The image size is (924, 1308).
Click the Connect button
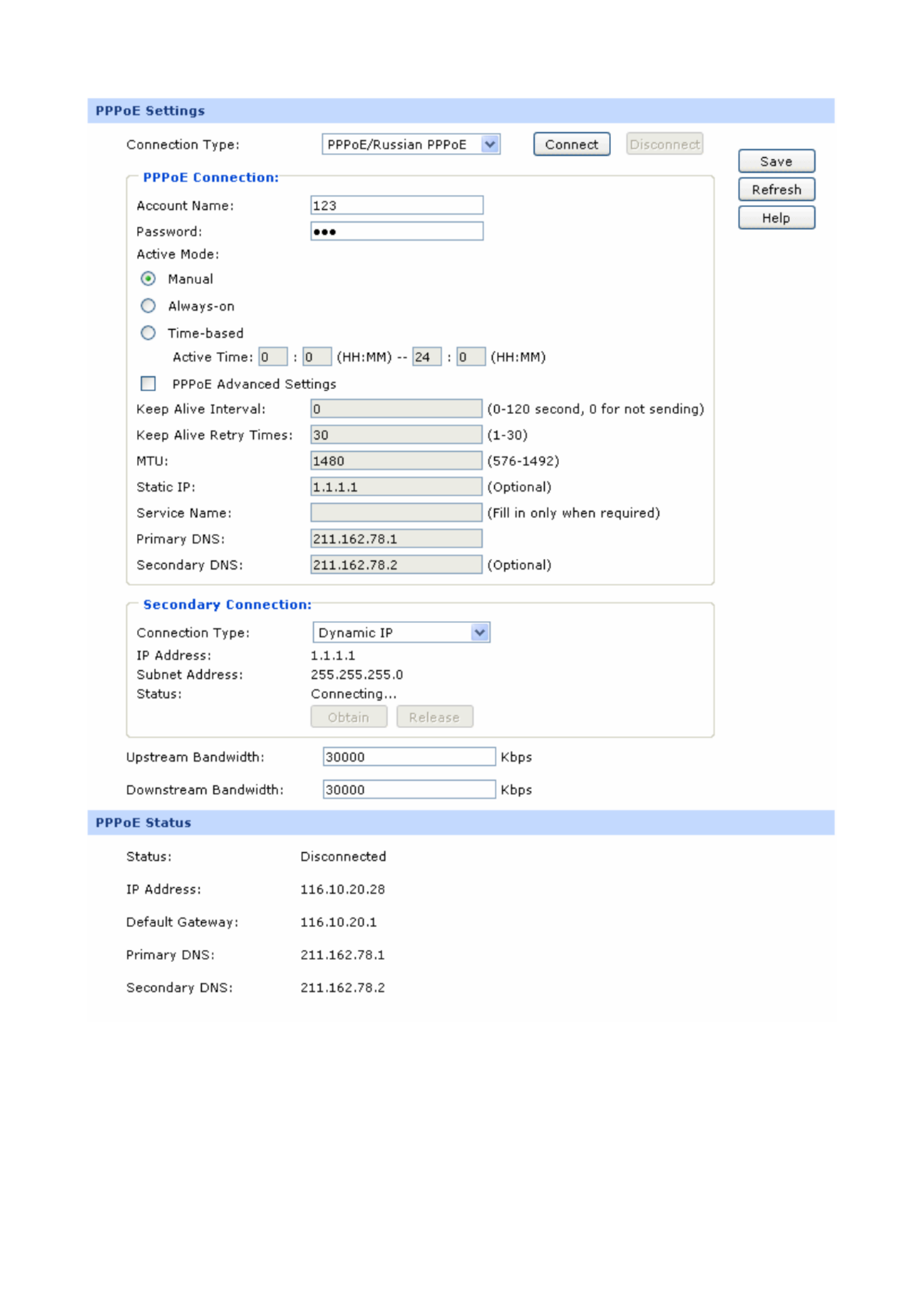tap(571, 144)
